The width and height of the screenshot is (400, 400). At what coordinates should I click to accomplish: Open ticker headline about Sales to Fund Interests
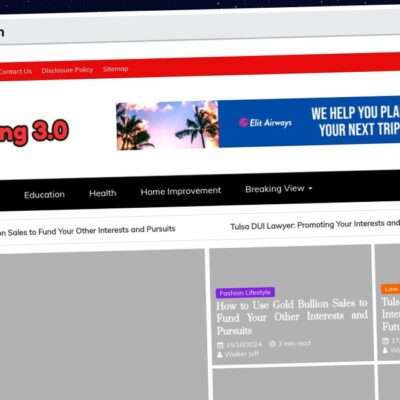click(87, 231)
